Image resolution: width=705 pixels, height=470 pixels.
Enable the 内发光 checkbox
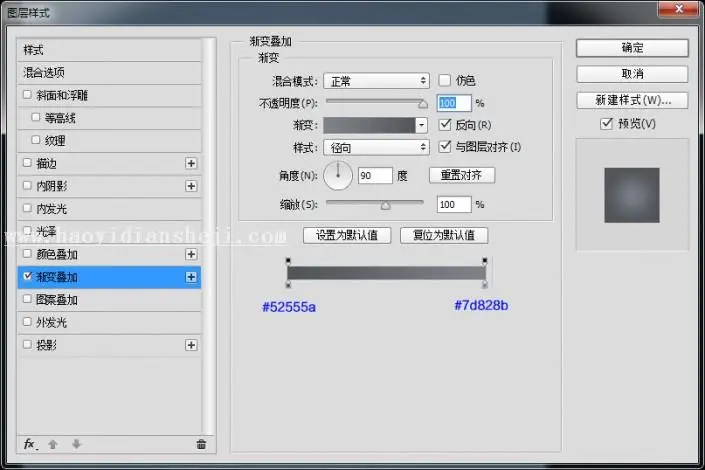[x=27, y=208]
